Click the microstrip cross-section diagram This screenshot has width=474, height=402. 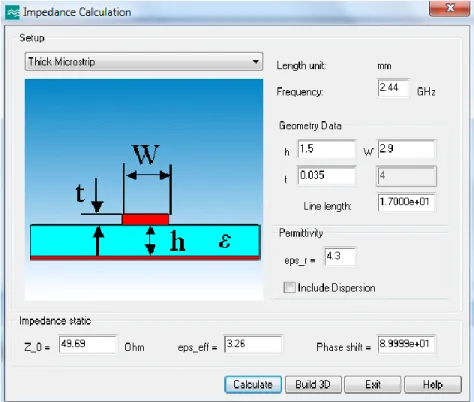[x=144, y=189]
